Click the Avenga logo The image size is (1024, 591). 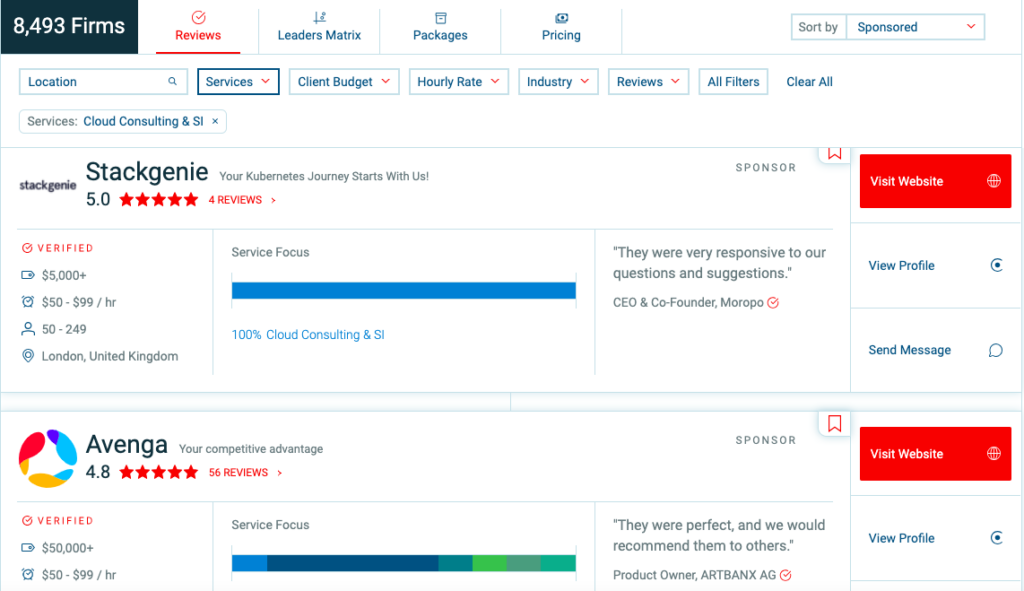[48, 458]
